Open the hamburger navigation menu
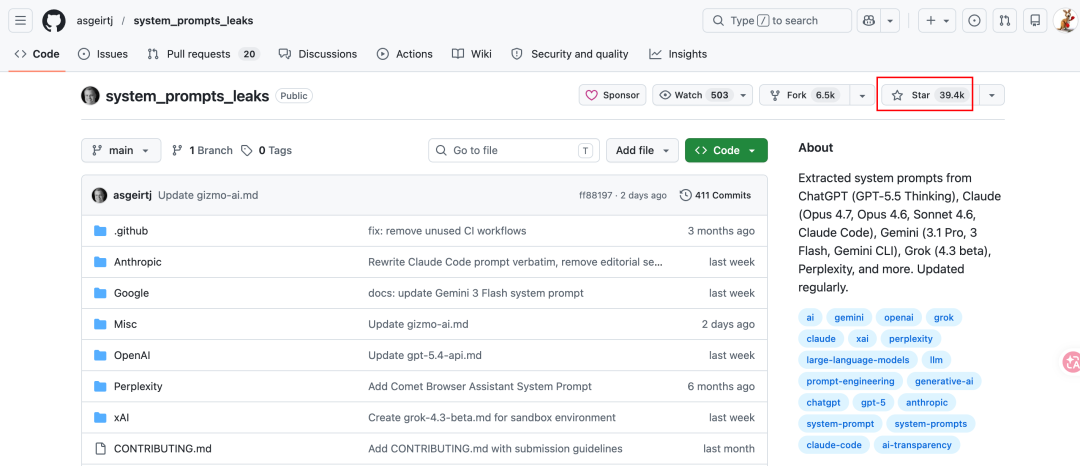 click(x=20, y=21)
